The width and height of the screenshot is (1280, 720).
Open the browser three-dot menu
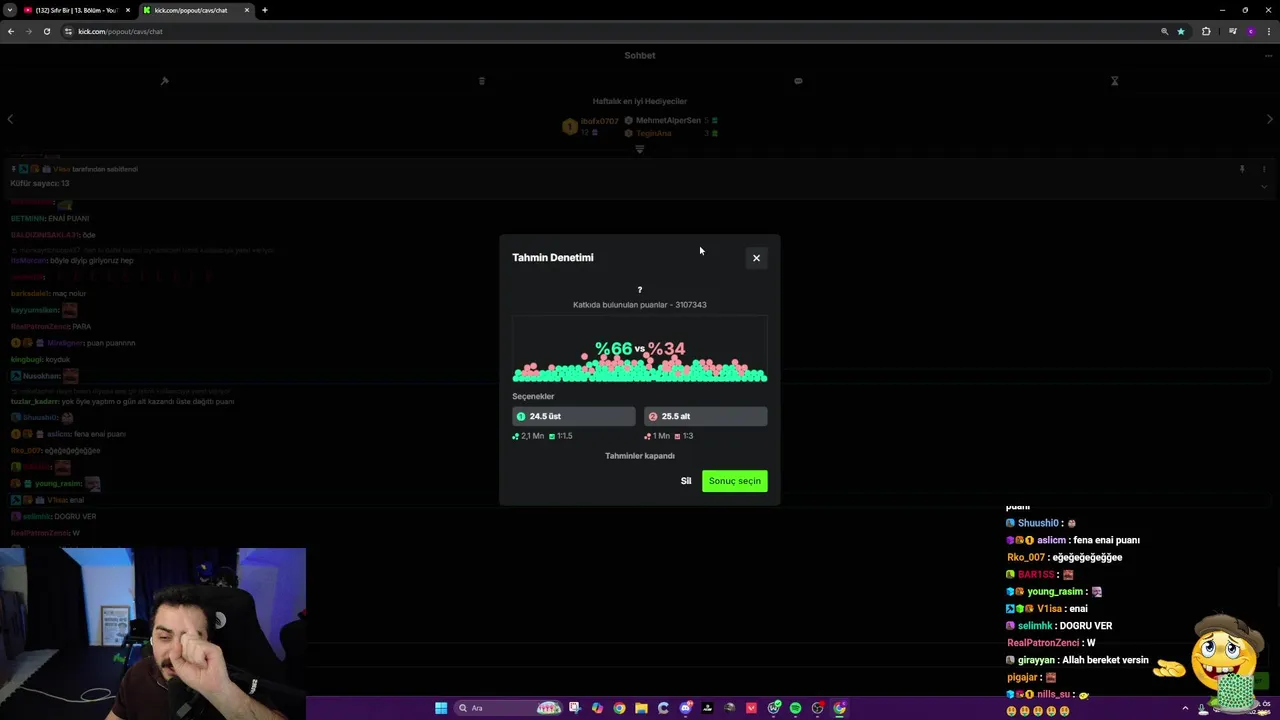[1269, 31]
